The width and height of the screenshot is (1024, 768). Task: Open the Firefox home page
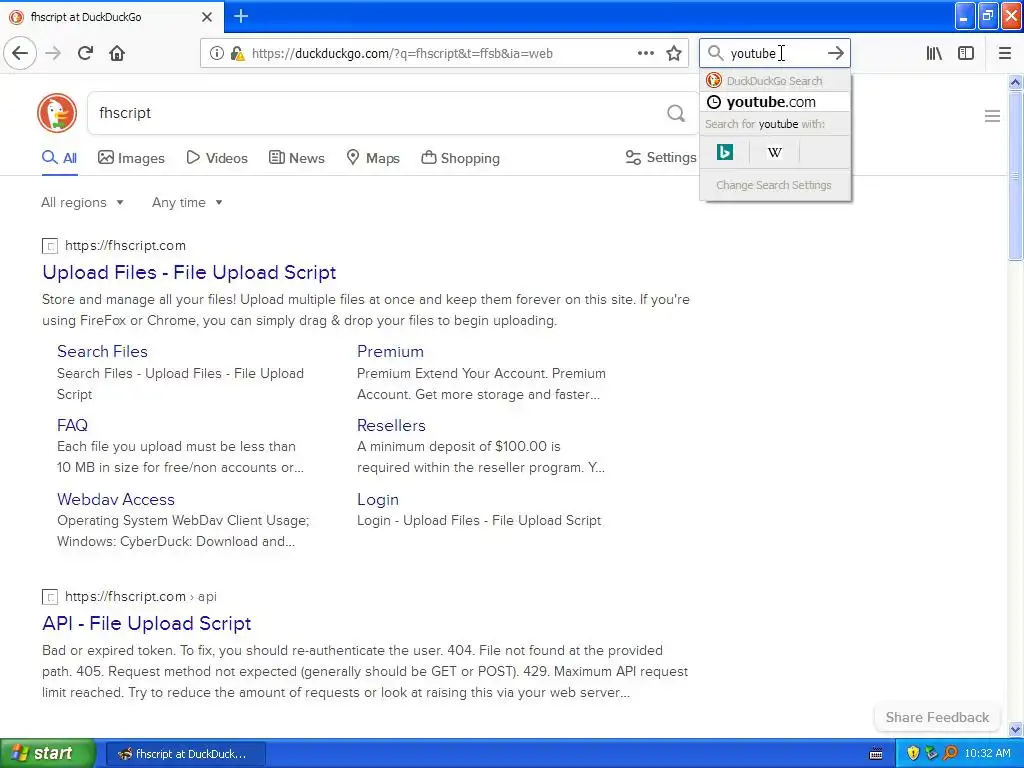(117, 53)
